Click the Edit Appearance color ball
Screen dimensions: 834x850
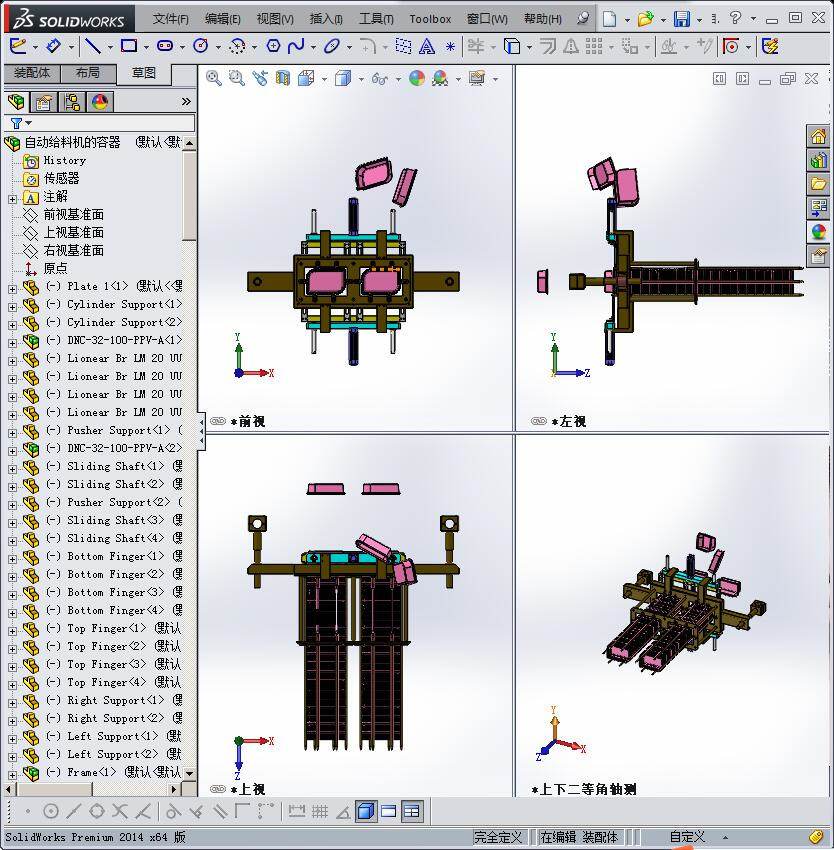coord(417,79)
